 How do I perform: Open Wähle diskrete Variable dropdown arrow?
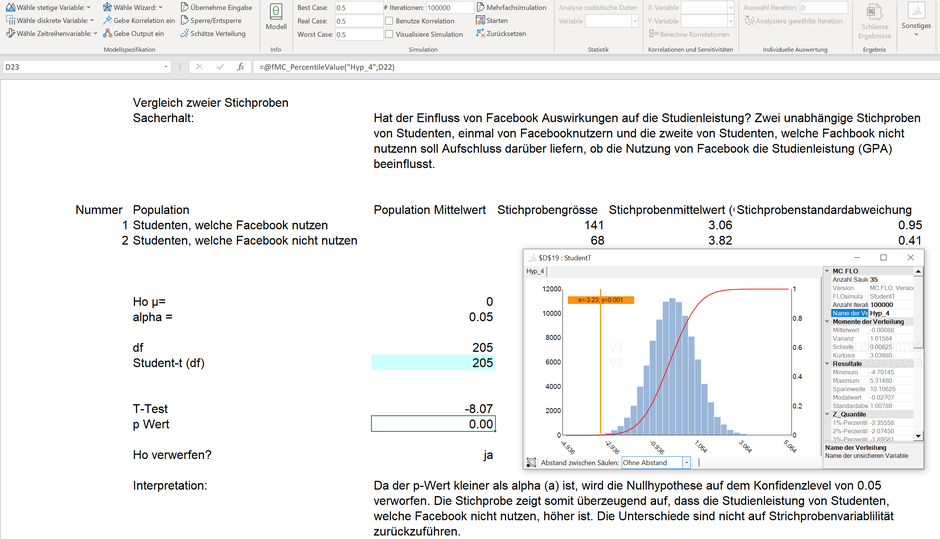[x=92, y=20]
